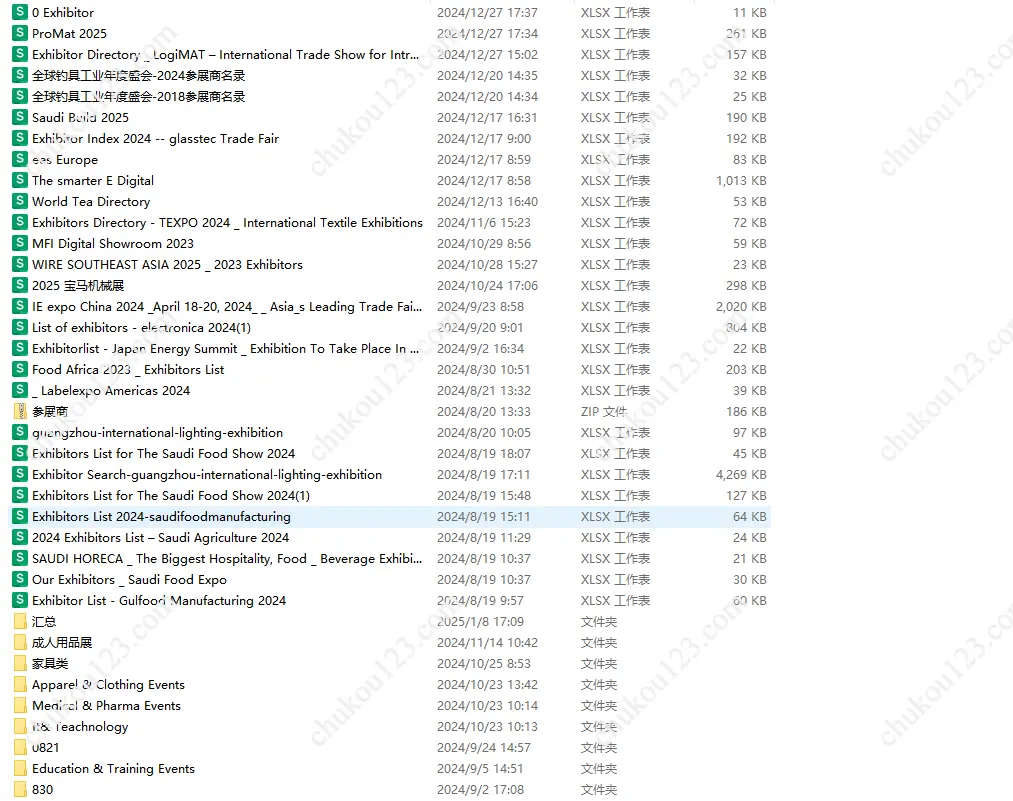The width and height of the screenshot is (1013, 801).
Task: Click the spreadsheet icon beside ProMat 2025
Action: point(20,34)
